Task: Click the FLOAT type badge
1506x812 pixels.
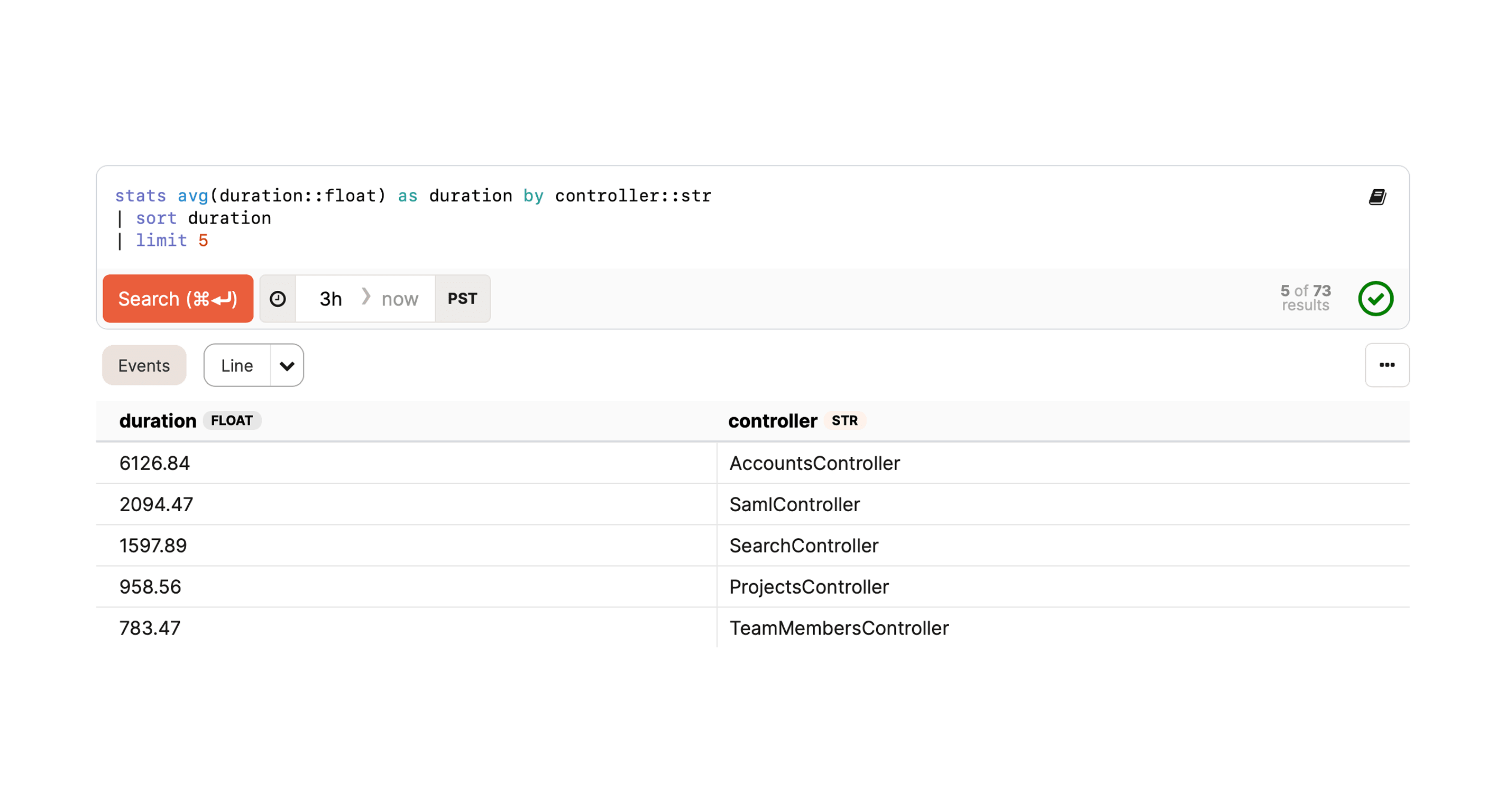Action: point(232,421)
